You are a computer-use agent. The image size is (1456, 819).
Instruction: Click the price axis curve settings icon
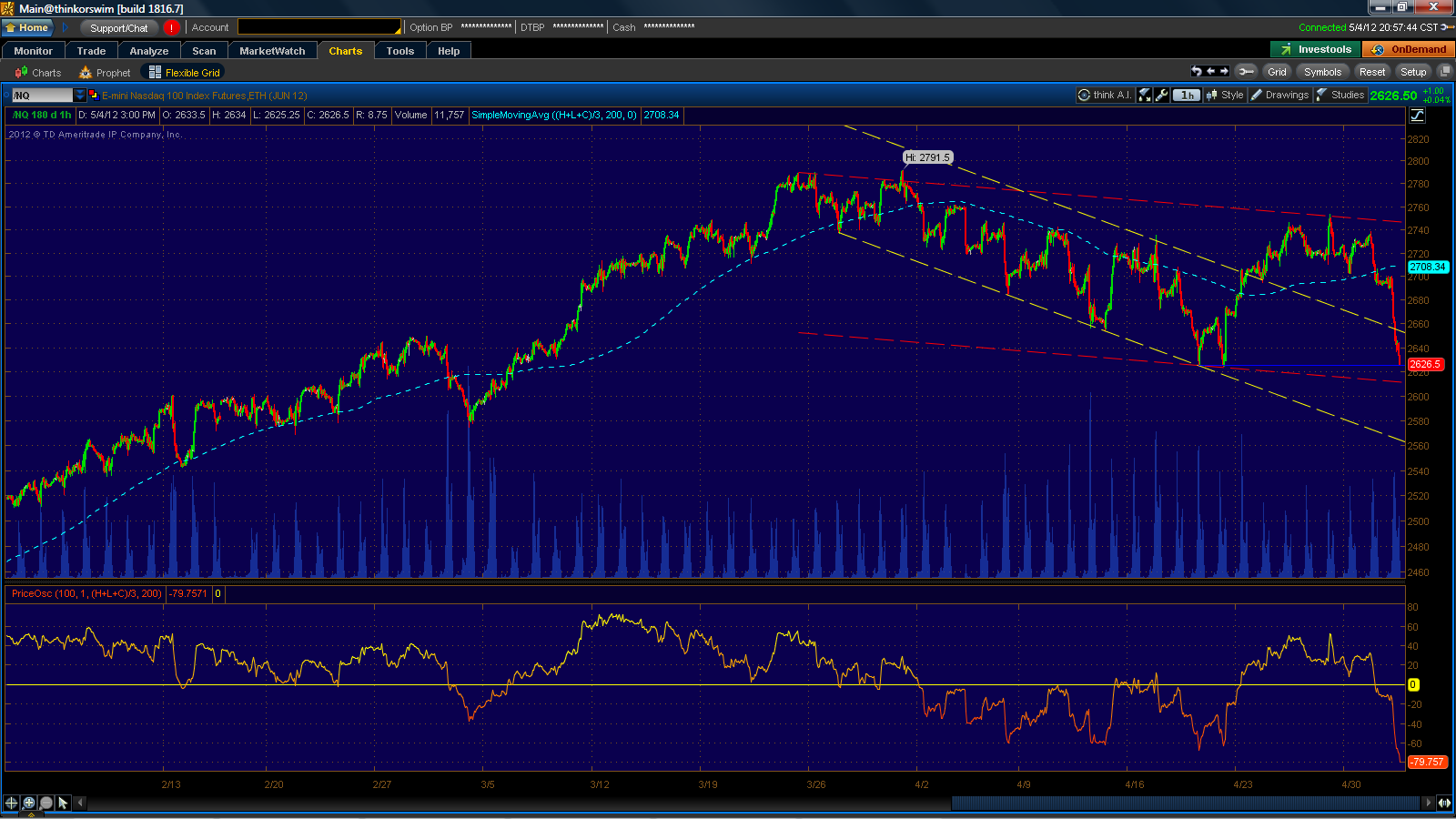coord(1417,115)
